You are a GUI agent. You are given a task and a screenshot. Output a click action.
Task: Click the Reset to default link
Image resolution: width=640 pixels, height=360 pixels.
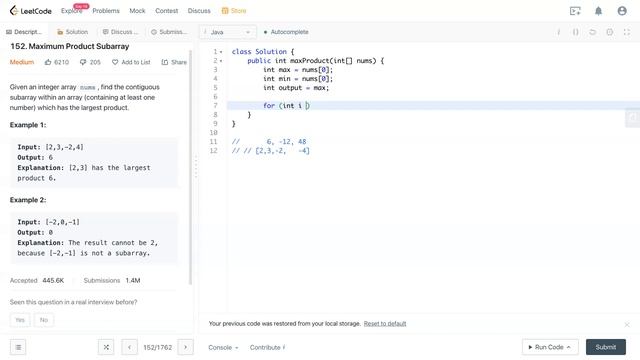(x=385, y=324)
